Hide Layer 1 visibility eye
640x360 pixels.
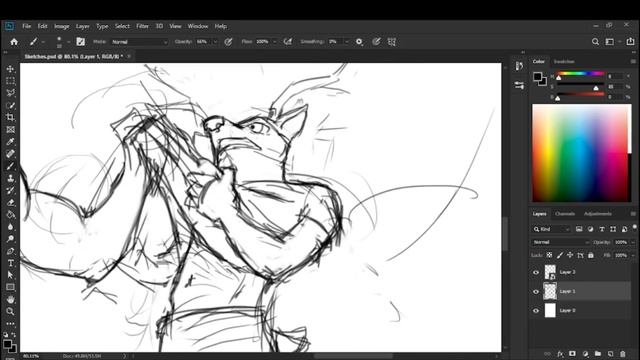click(536, 291)
